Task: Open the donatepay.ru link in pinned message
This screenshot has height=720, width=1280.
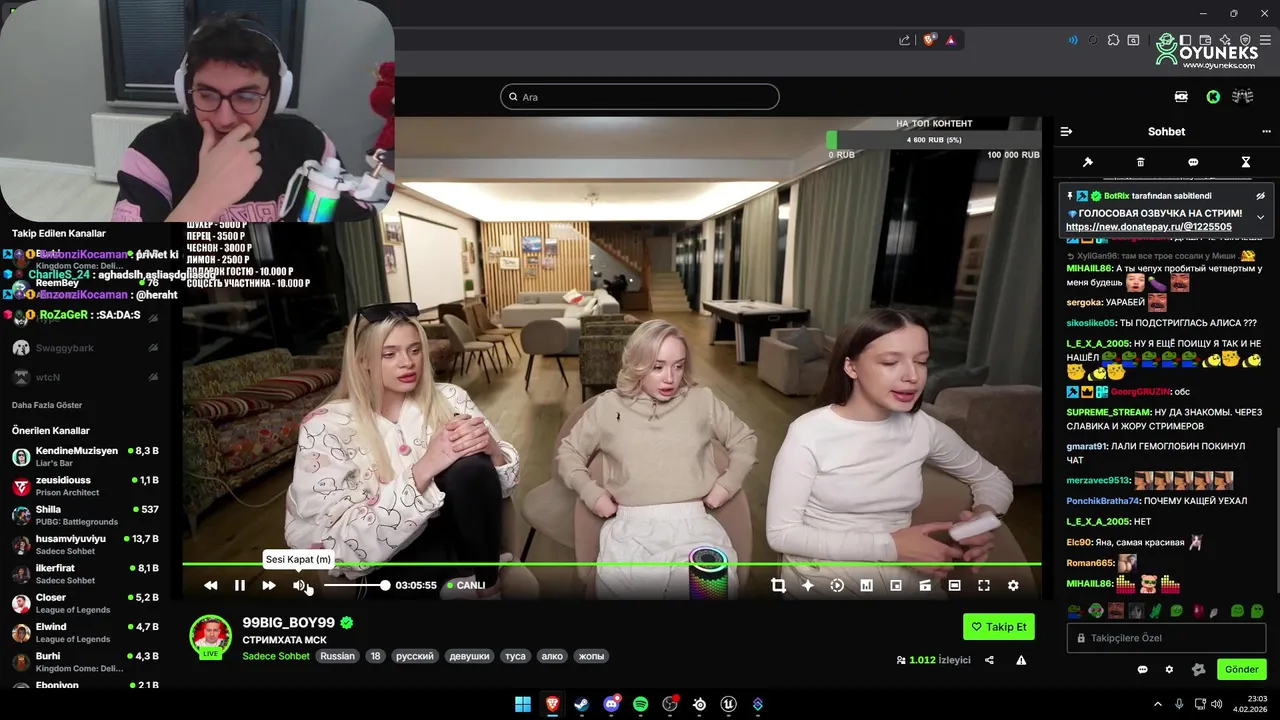Action: tap(1148, 227)
